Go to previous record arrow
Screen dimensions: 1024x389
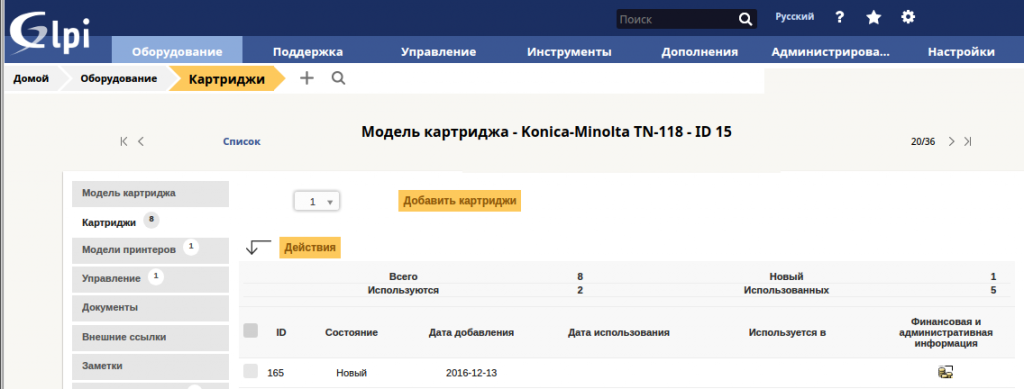(x=140, y=141)
